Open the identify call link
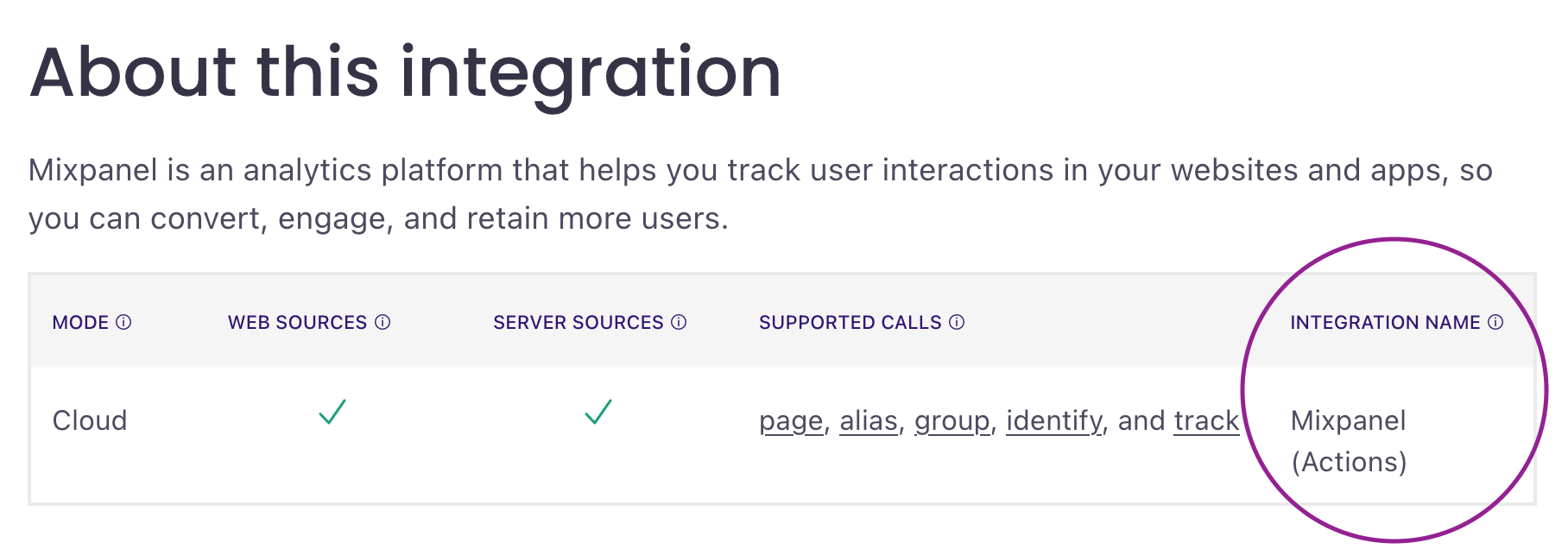The image size is (1568, 549). (x=1054, y=421)
